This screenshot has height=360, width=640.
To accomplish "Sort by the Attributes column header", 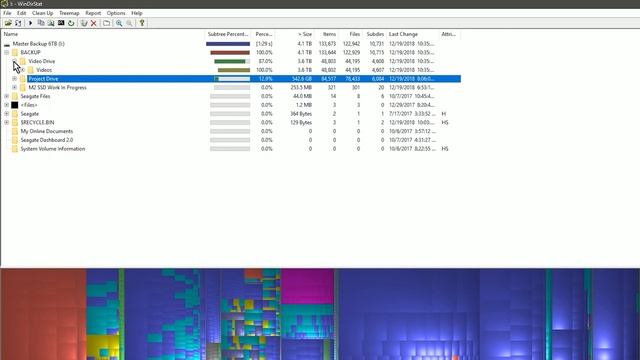I will coord(450,34).
